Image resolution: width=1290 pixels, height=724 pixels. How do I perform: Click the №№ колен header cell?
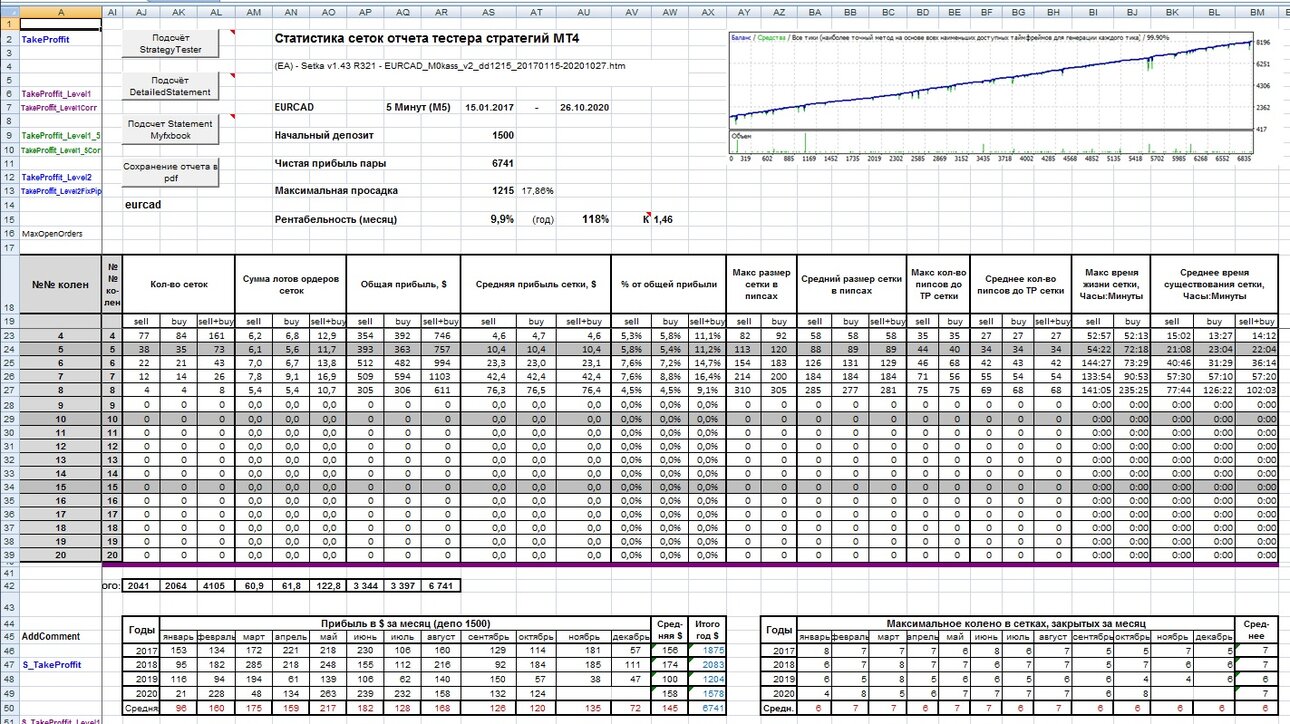click(x=60, y=284)
